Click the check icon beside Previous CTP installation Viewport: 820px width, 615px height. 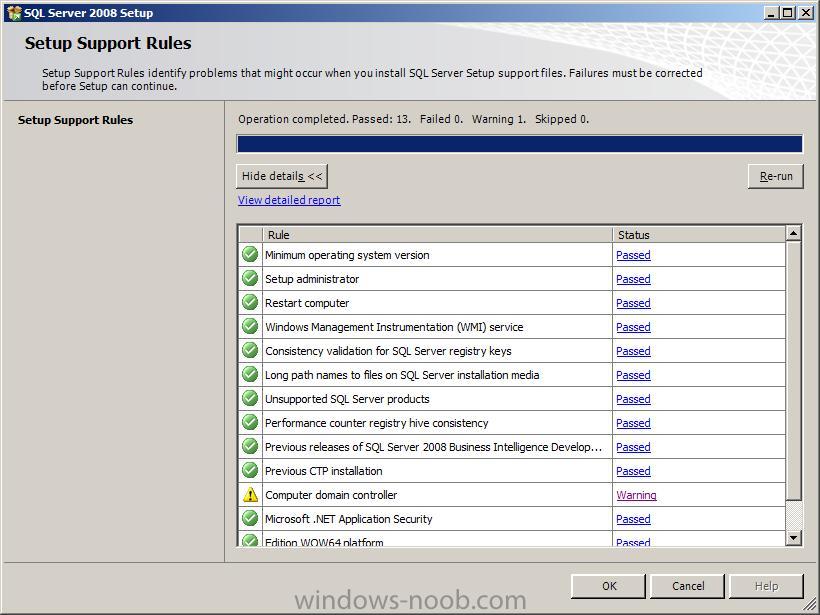click(x=250, y=471)
